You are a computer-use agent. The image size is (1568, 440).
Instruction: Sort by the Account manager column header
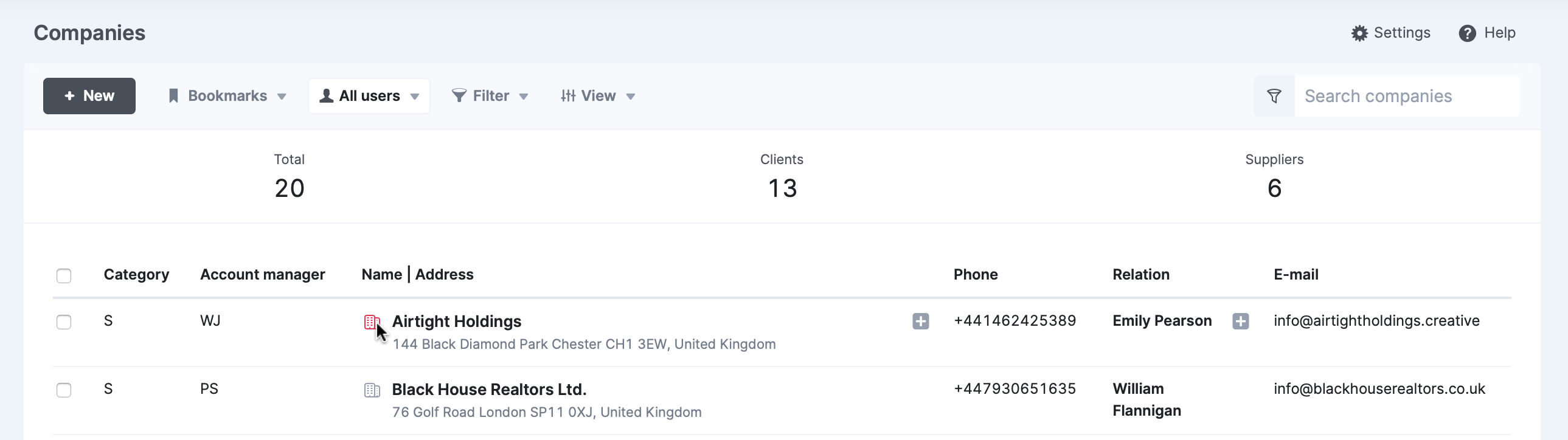tap(262, 275)
